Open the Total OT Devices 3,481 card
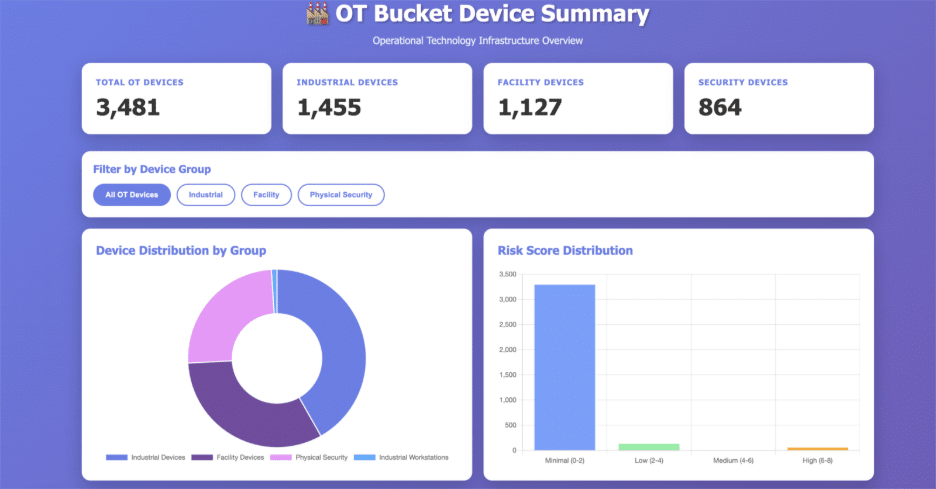Screen dimensions: 936x489 tap(176, 98)
